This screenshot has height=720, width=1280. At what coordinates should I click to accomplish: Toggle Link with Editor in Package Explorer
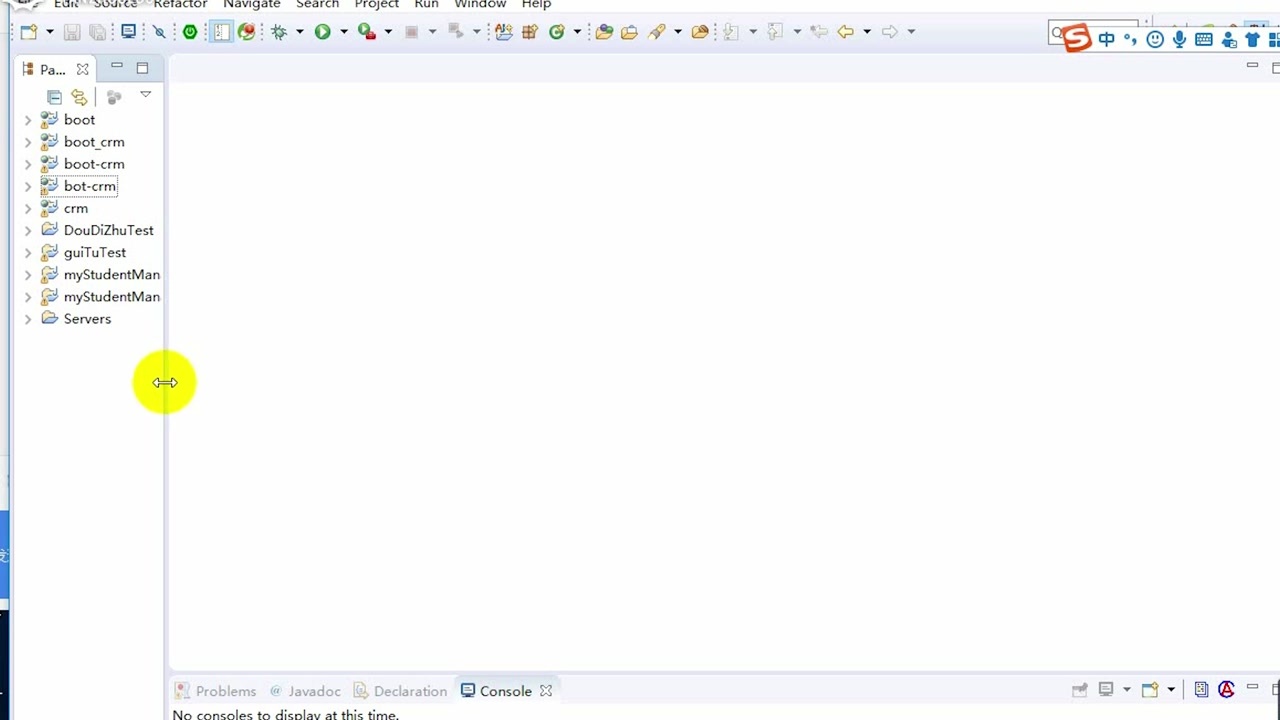click(x=79, y=97)
